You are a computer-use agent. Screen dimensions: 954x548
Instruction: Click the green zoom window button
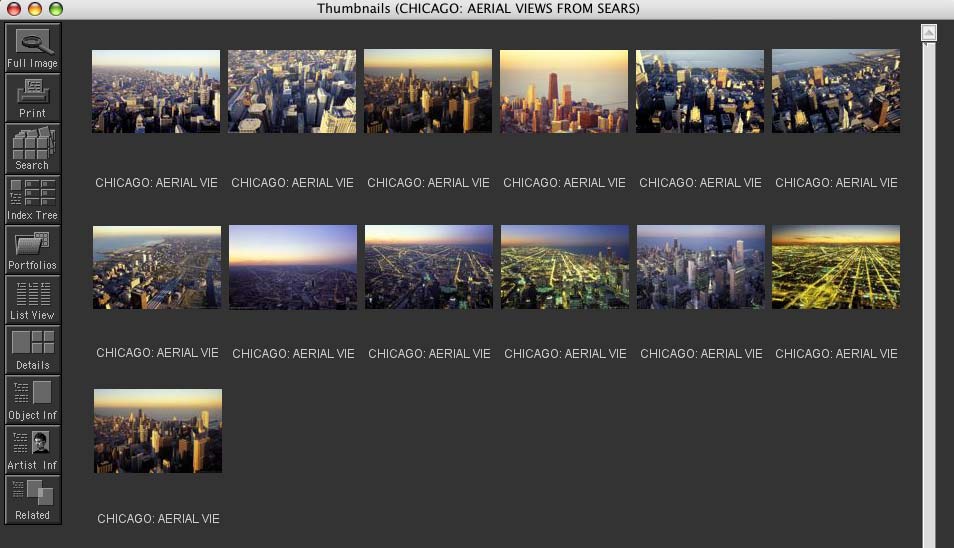(56, 9)
